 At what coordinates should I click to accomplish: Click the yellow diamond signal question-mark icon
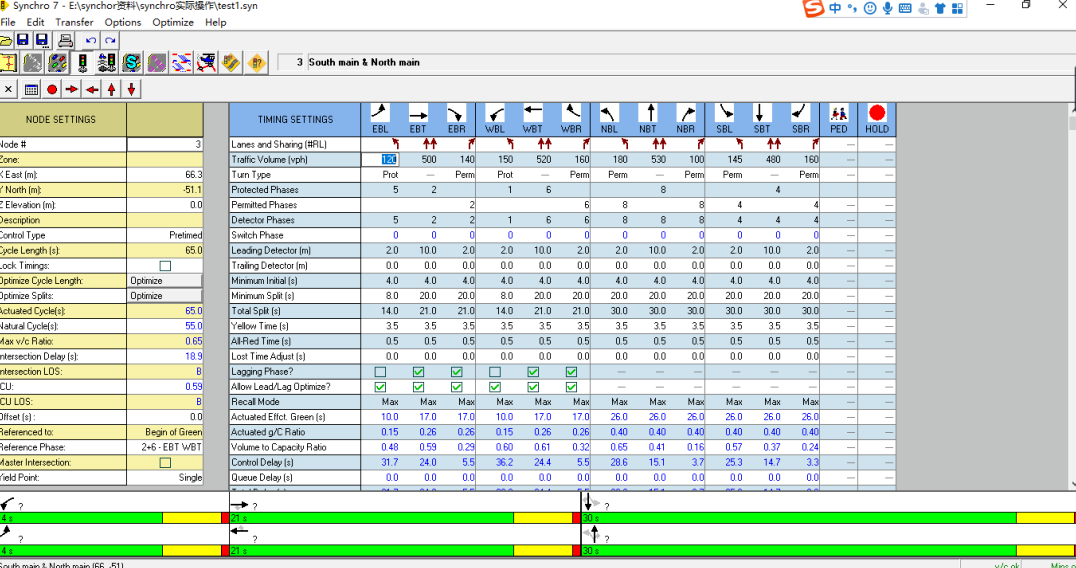point(256,62)
